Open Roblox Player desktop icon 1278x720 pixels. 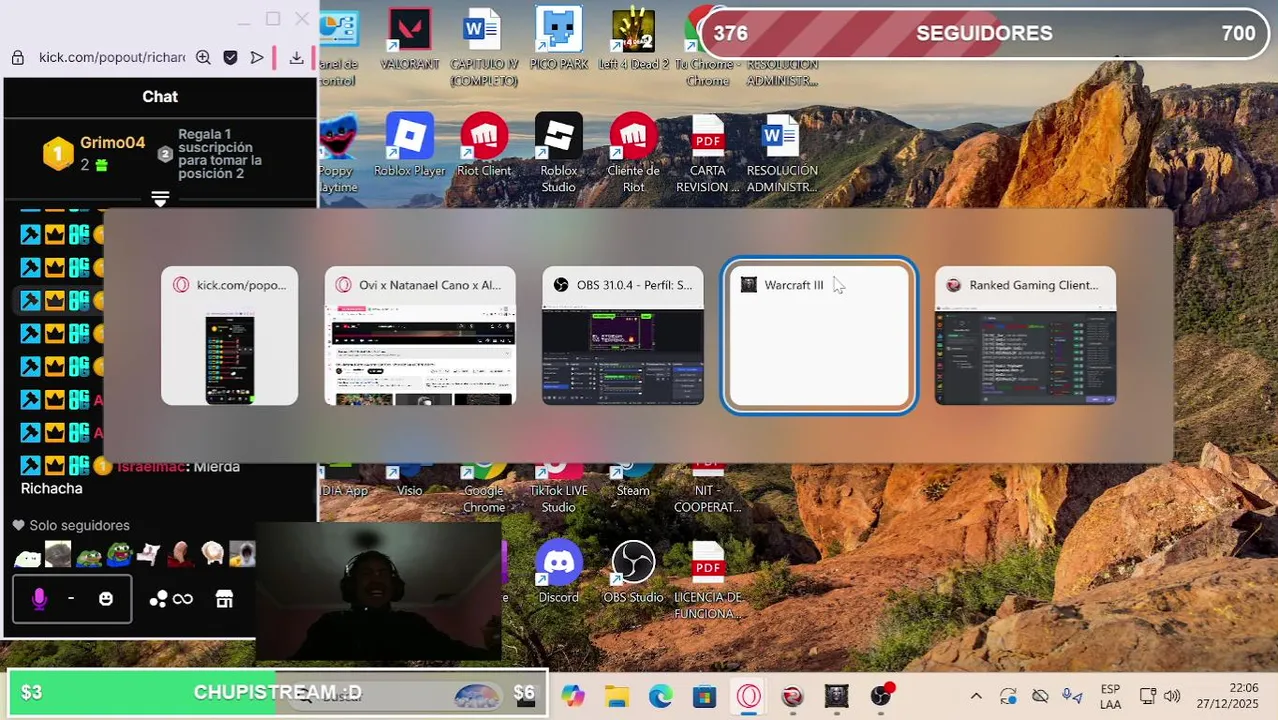[x=409, y=145]
